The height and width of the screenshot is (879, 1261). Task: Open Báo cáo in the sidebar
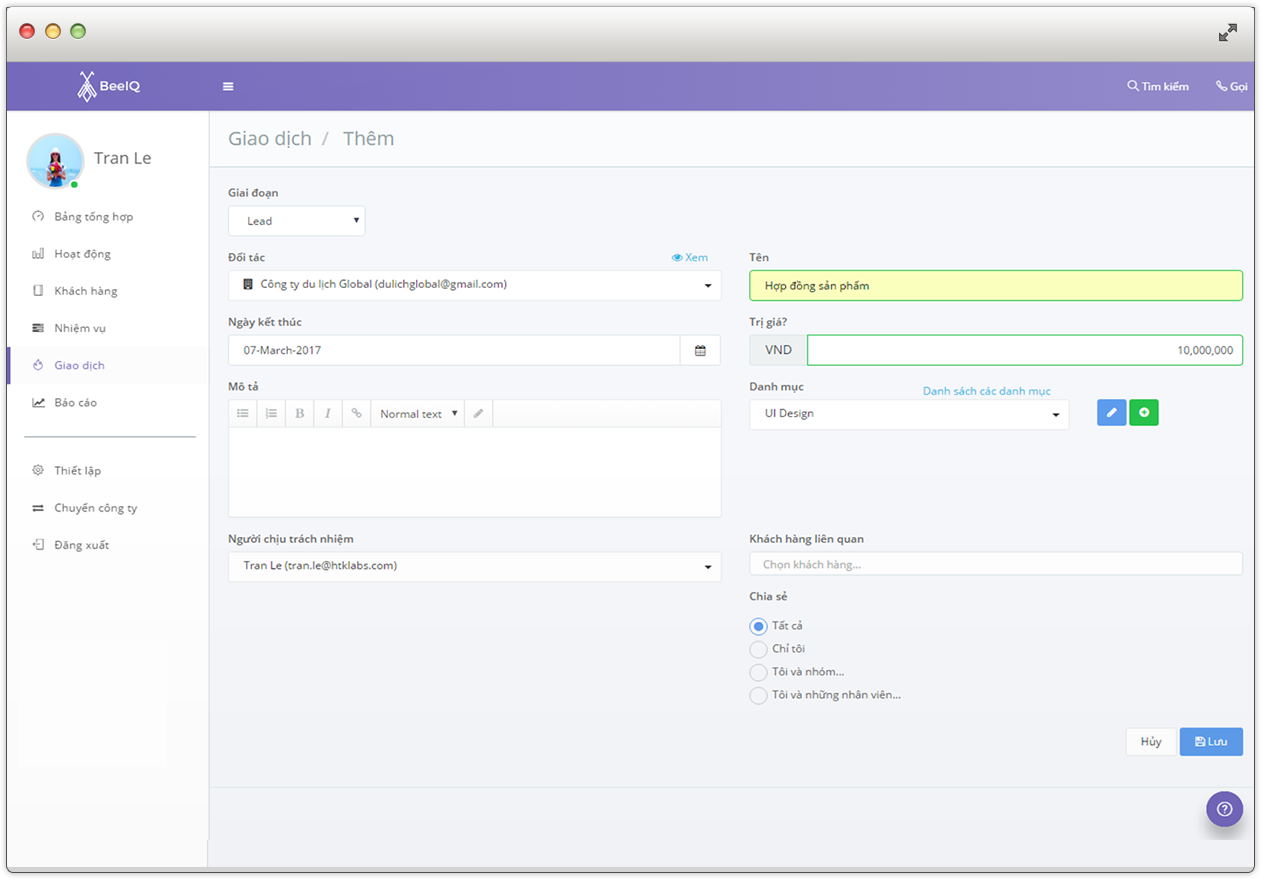[75, 403]
